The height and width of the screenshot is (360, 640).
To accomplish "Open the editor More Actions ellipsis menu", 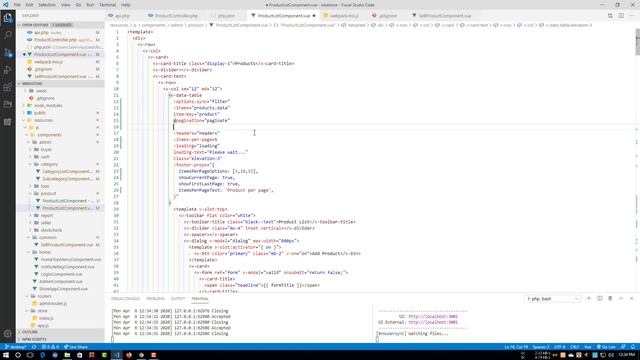I will [632, 16].
